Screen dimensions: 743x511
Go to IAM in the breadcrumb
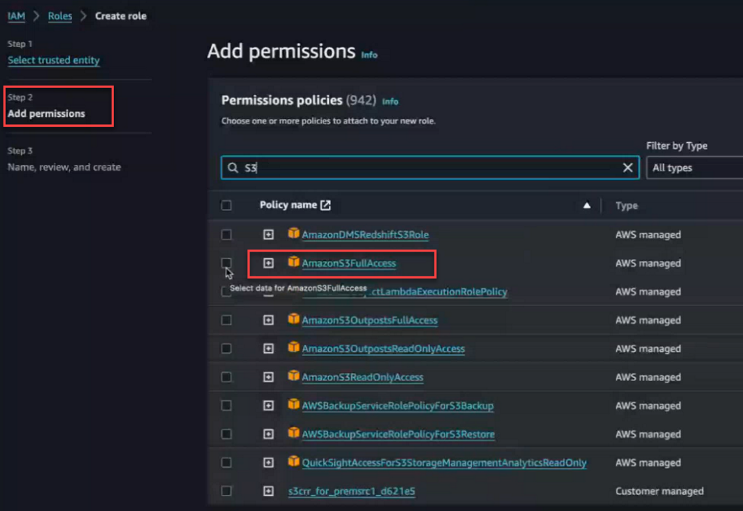tap(16, 16)
